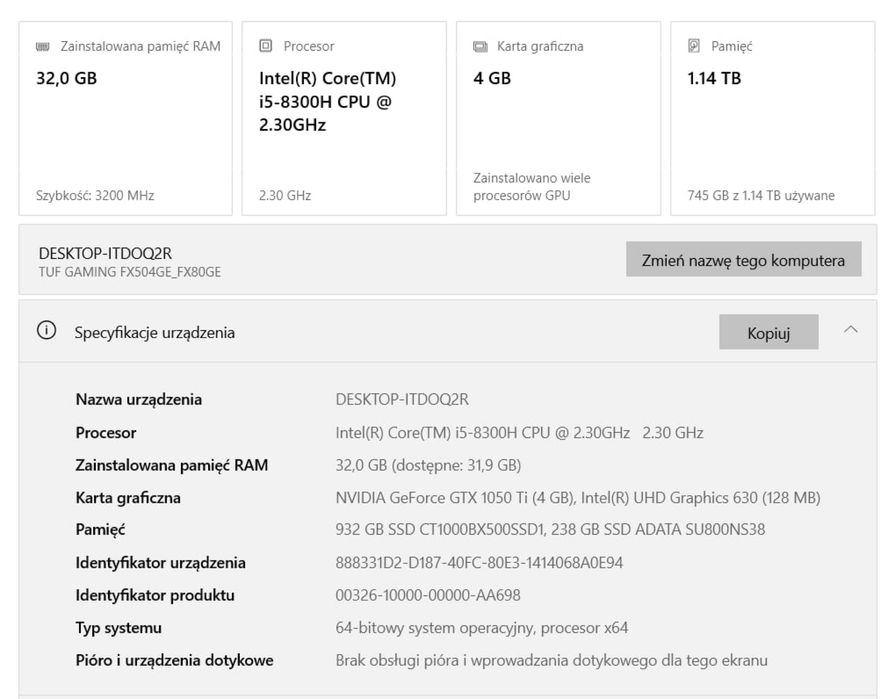Click the Pióro i urządzenia dotykowe label
Screen dimensions: 888x699
(174, 660)
